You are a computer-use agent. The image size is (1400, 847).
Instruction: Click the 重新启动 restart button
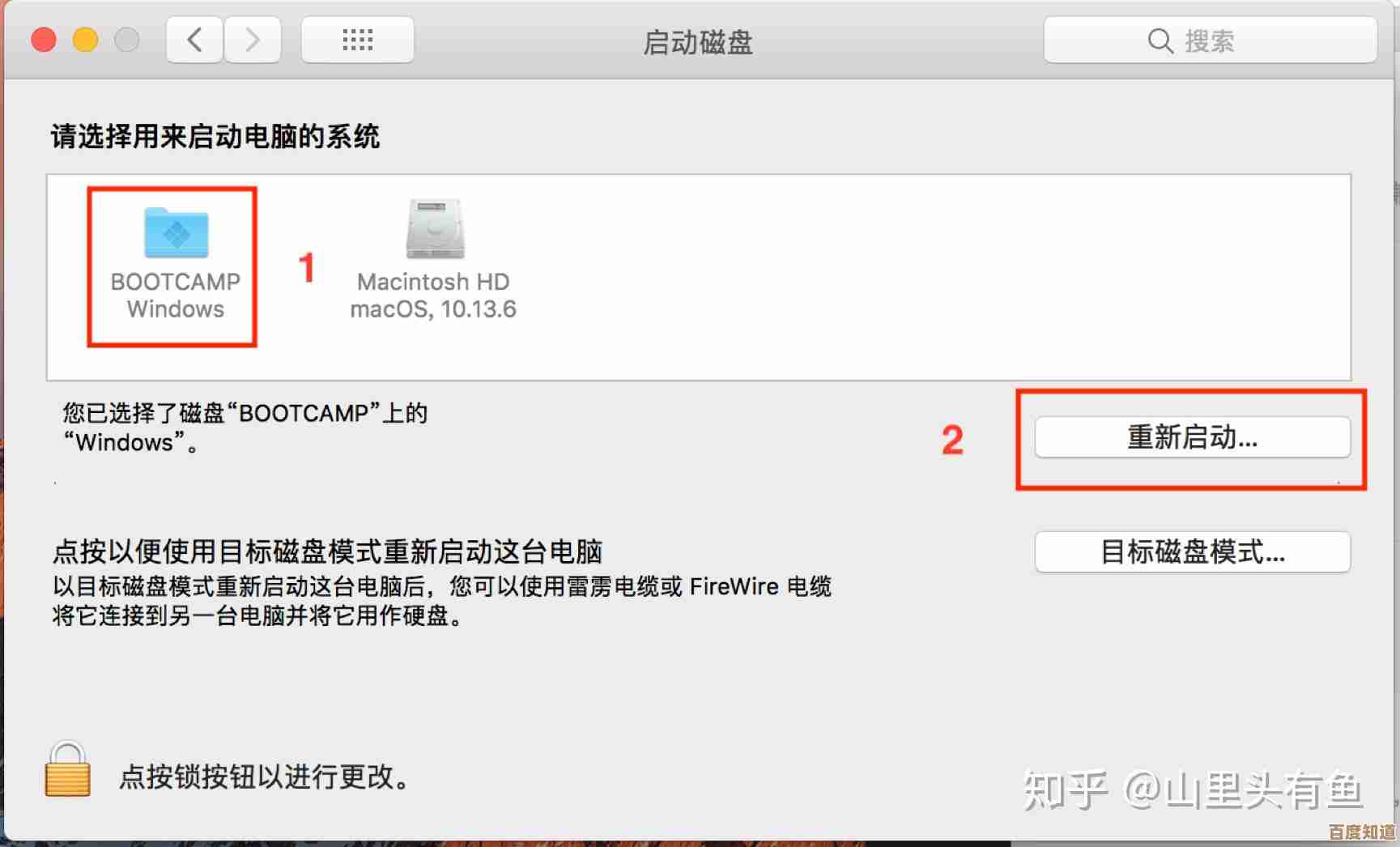(1192, 437)
